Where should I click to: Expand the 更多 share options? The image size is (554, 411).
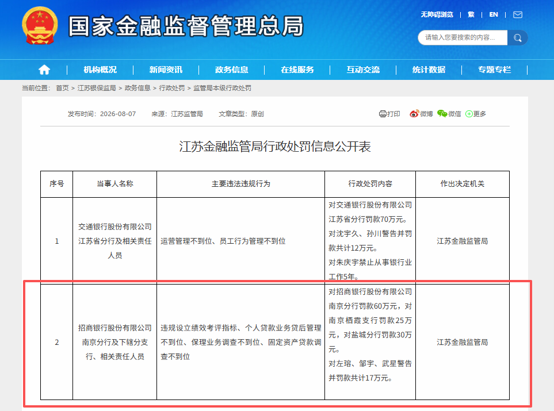pyautogui.click(x=476, y=114)
